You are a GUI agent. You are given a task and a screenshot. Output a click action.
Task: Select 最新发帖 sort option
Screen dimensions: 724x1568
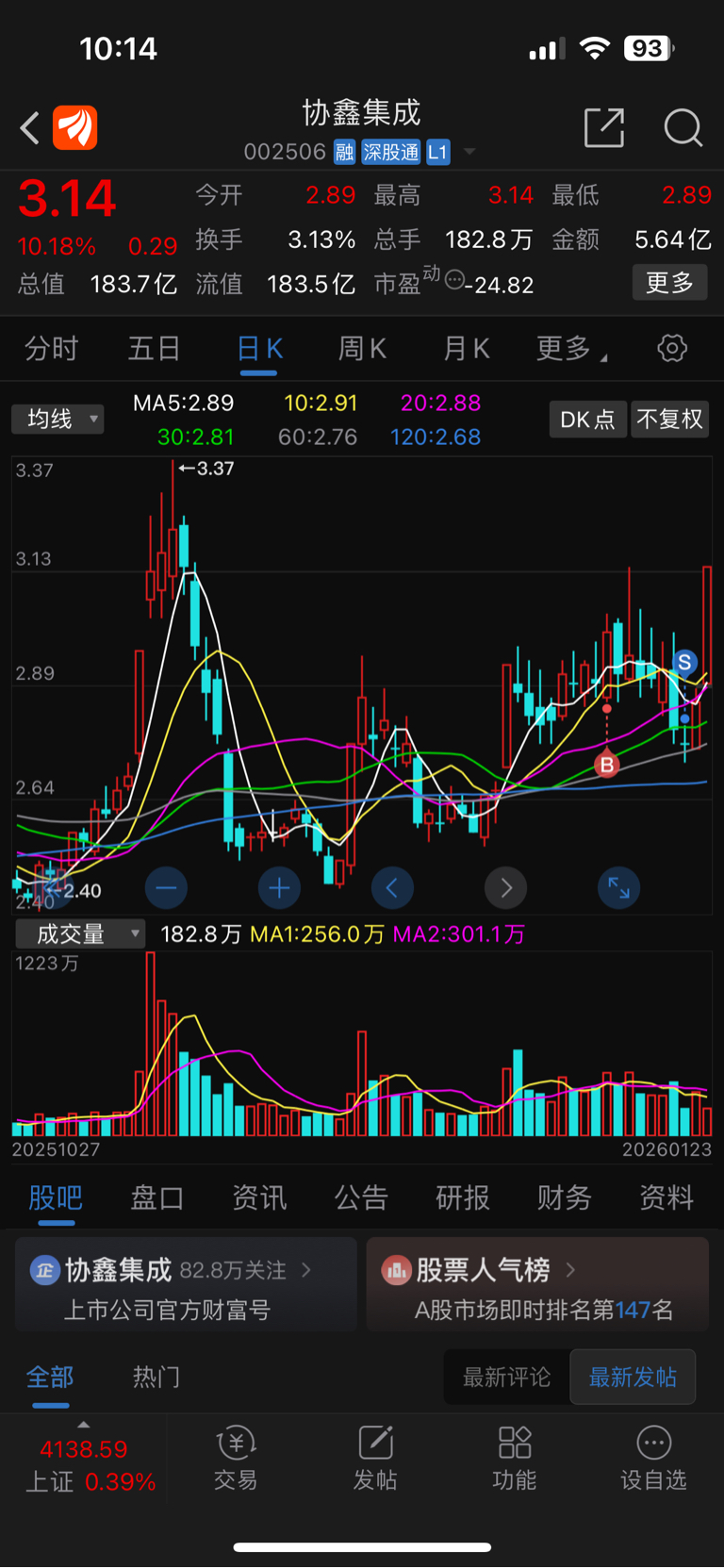(633, 1377)
